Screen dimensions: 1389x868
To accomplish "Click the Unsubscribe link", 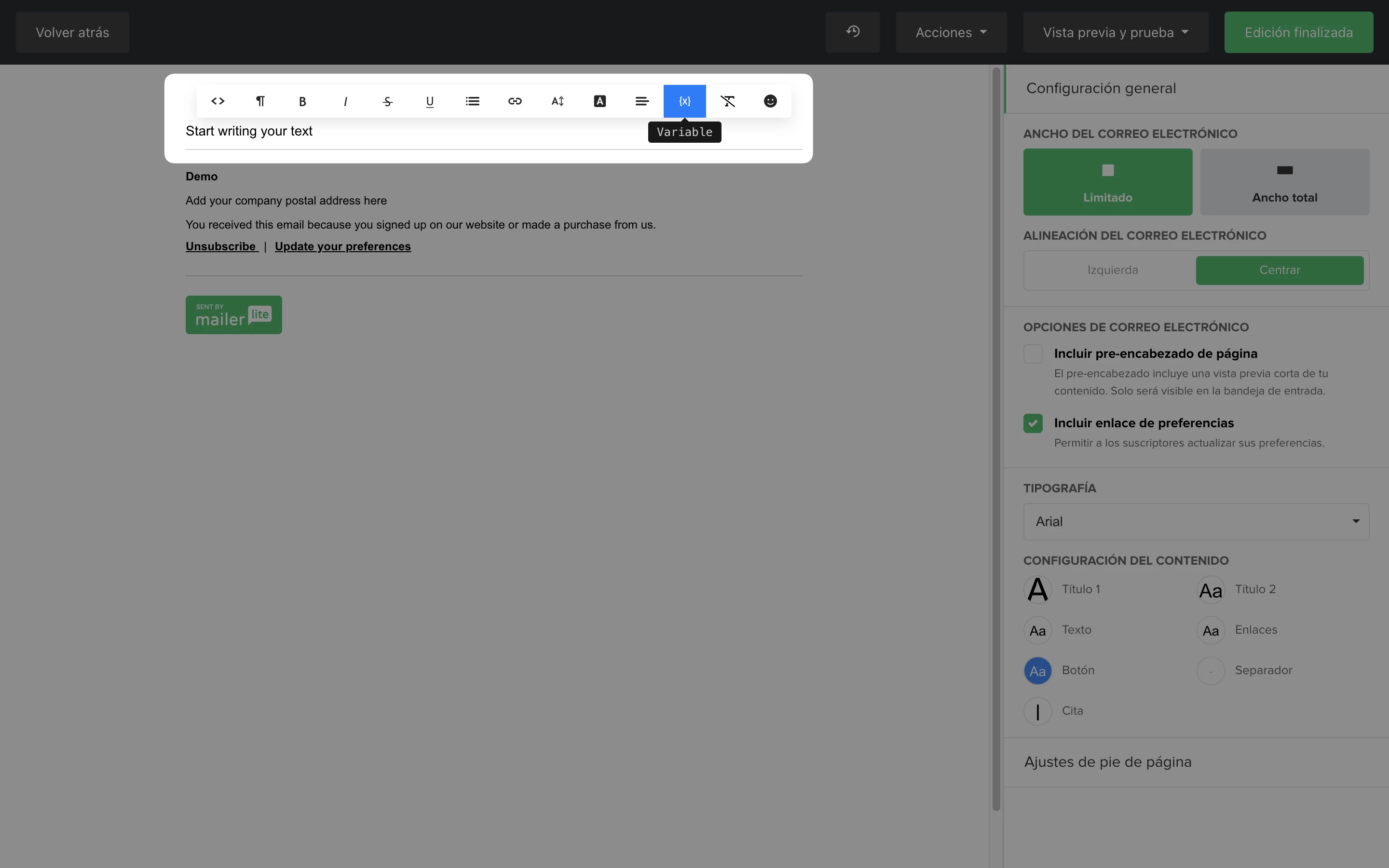I will point(221,246).
